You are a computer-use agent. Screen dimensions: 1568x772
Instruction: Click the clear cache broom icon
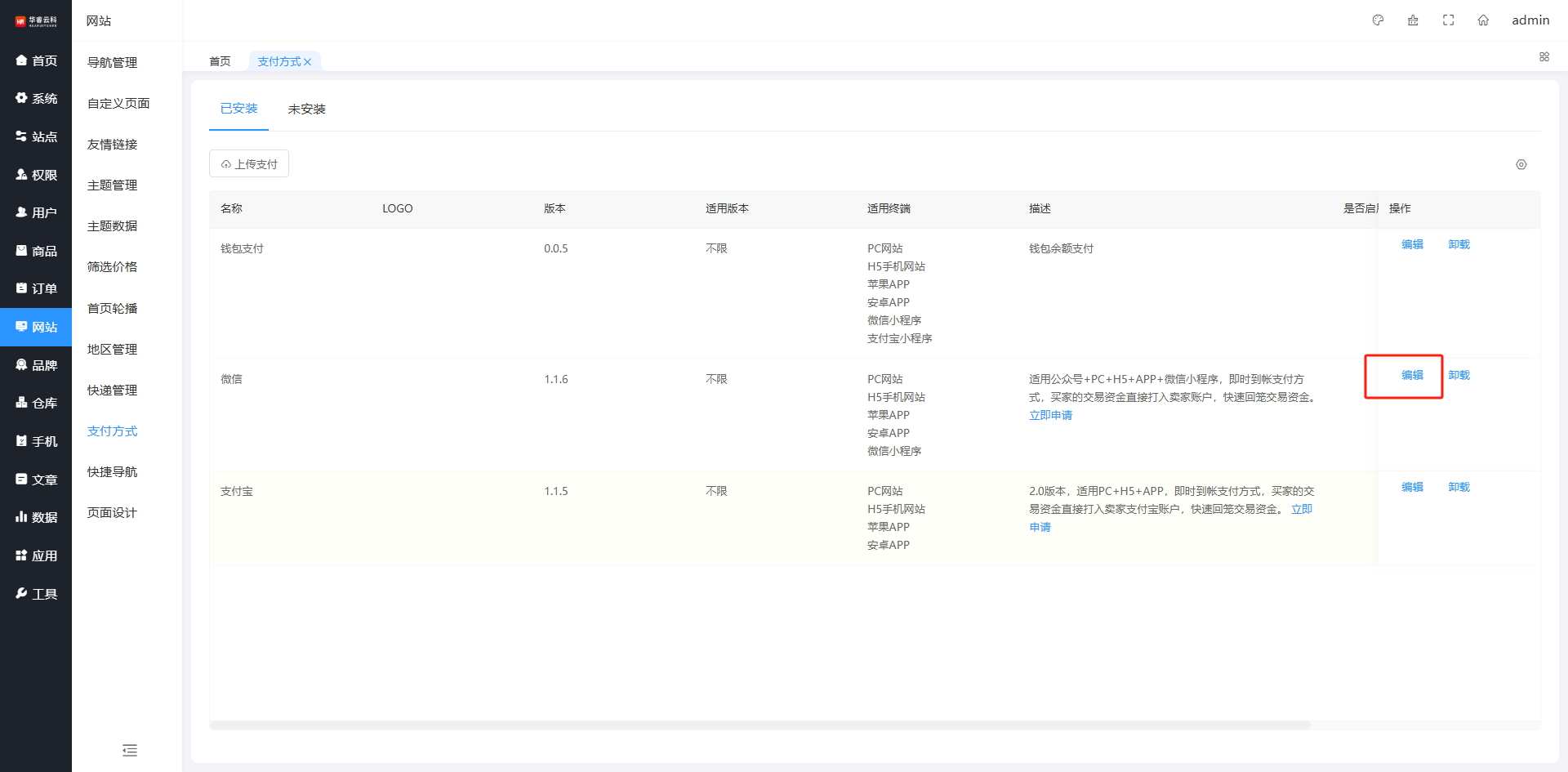pos(1413,20)
